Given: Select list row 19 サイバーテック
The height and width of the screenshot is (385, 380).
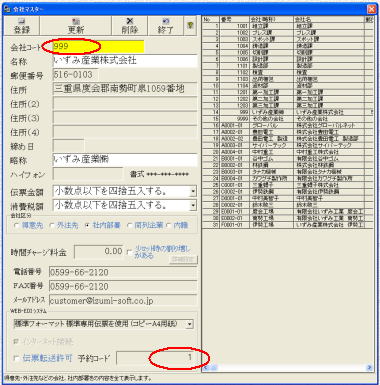Looking at the screenshot, I should [x=287, y=145].
